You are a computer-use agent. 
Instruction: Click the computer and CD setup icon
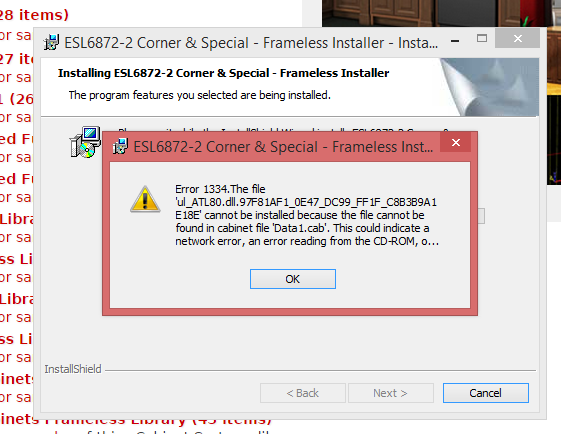[x=85, y=142]
